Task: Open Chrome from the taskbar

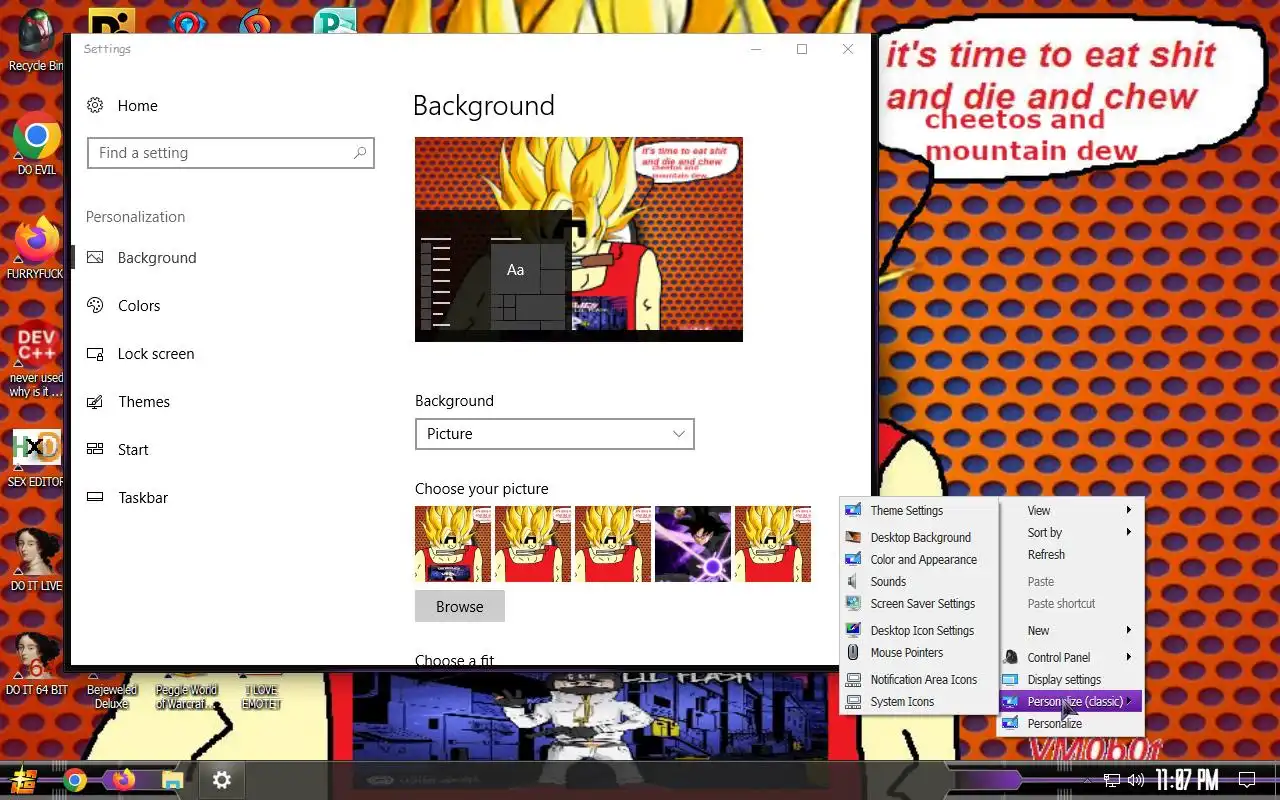Action: pyautogui.click(x=75, y=780)
